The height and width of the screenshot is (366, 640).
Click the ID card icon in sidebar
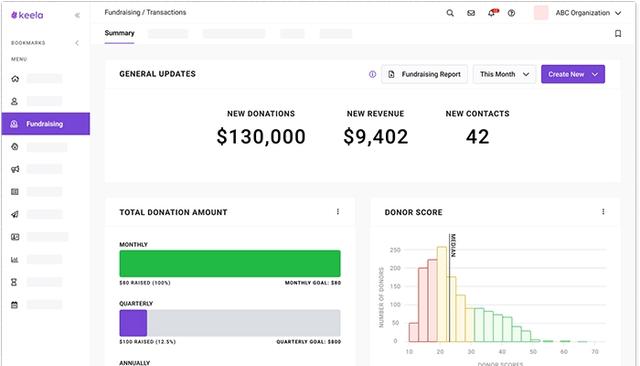point(15,237)
